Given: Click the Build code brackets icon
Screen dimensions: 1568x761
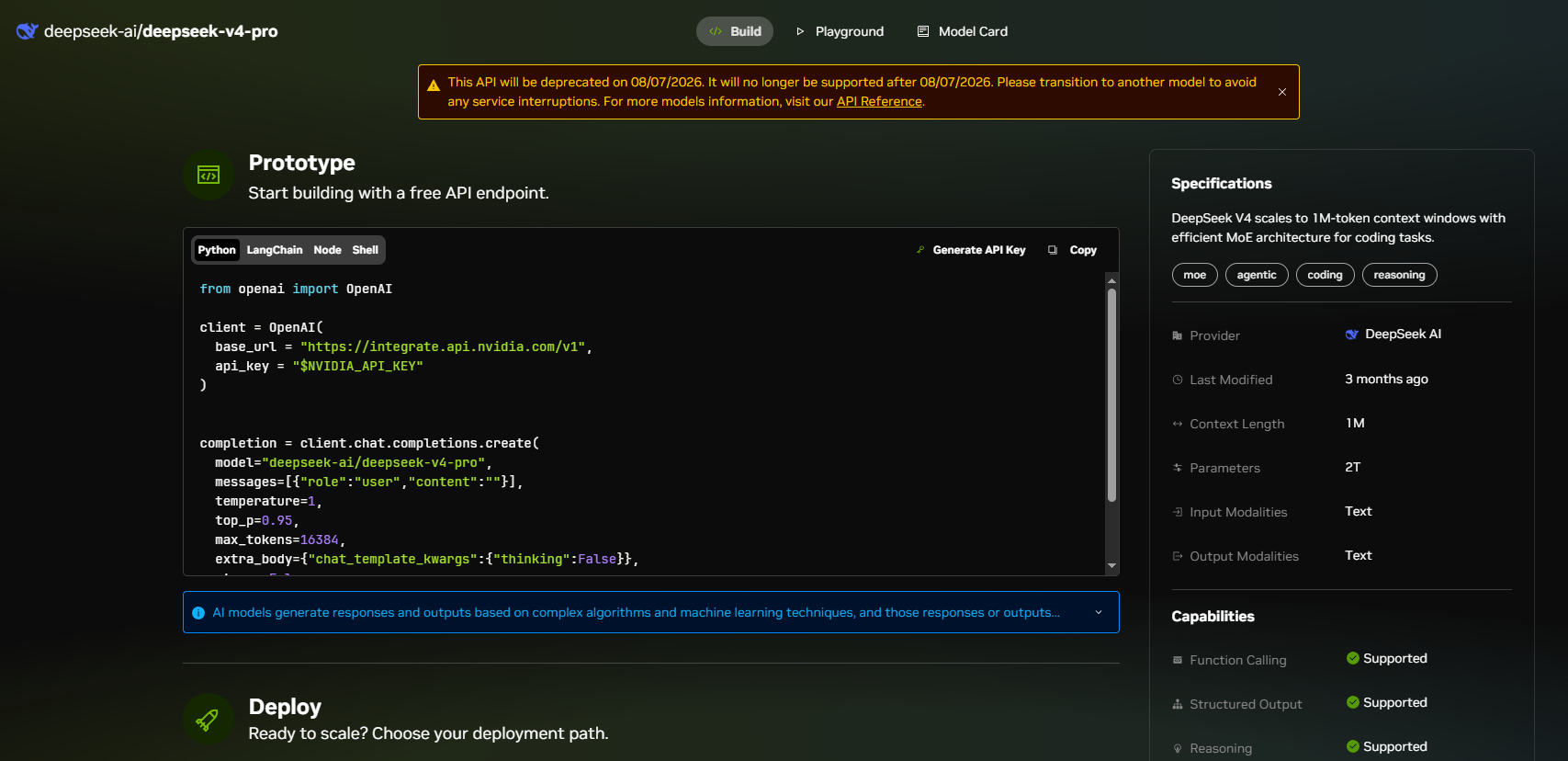Looking at the screenshot, I should pos(716,31).
